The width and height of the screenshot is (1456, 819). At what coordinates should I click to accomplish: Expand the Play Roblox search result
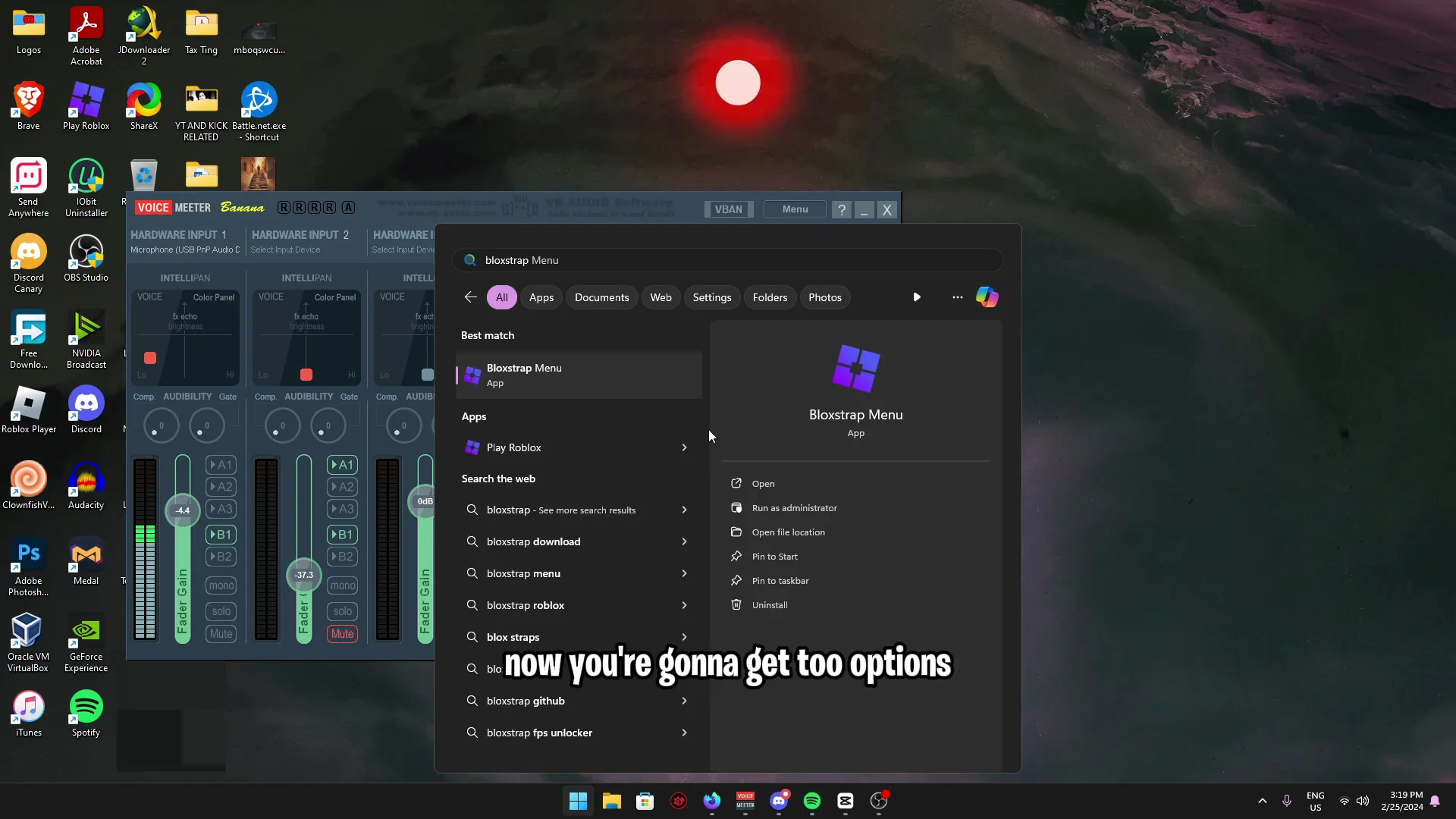click(x=682, y=447)
